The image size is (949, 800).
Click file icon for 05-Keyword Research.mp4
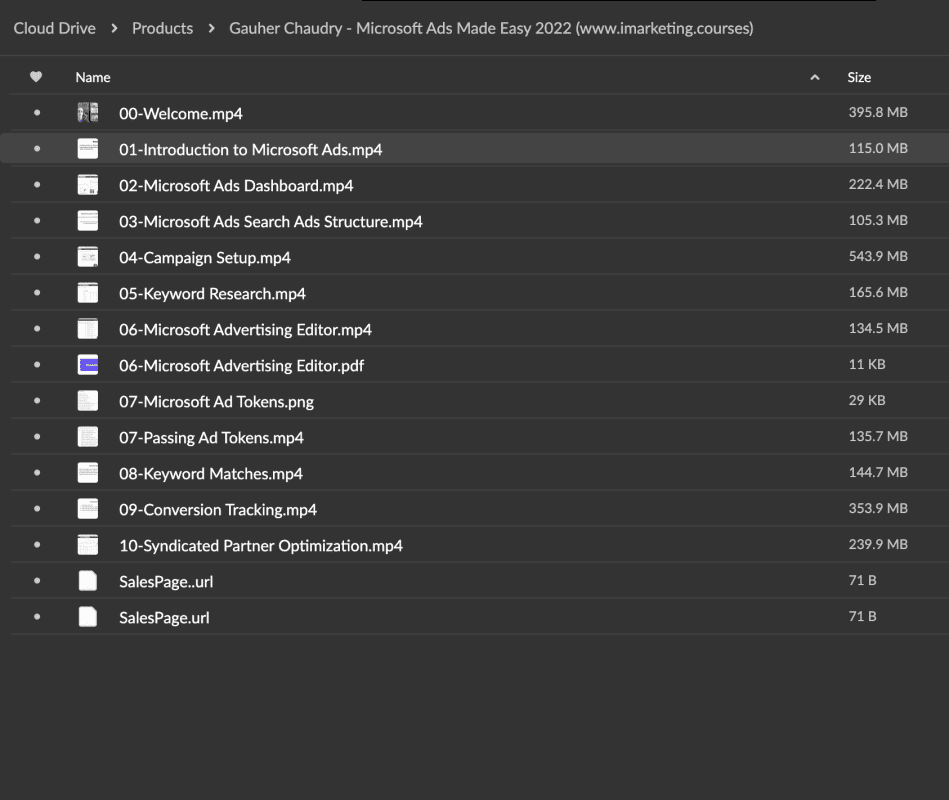tap(88, 293)
